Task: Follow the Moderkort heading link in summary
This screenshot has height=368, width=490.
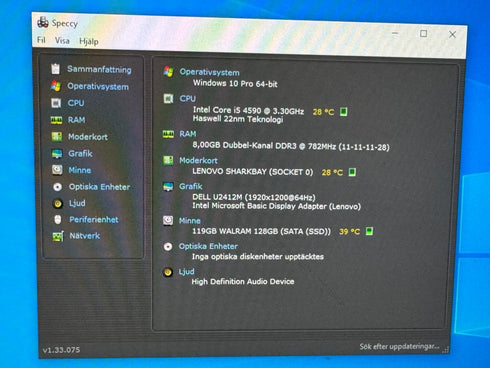Action: pos(198,161)
